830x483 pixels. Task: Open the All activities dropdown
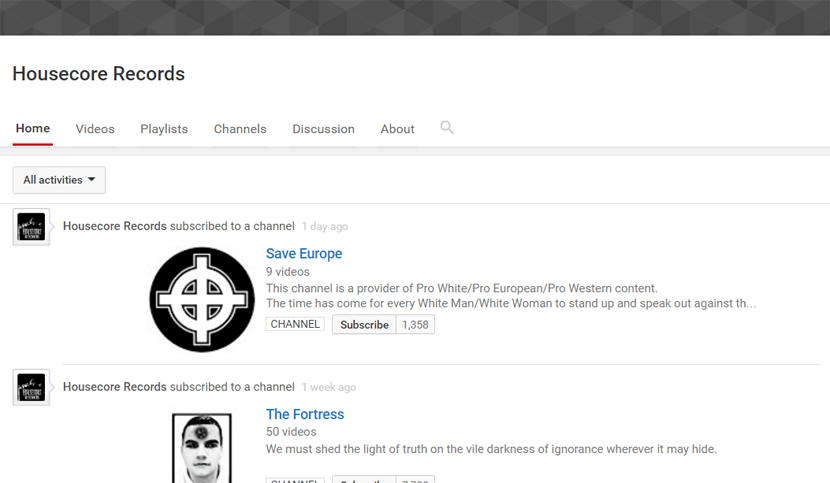tap(59, 180)
